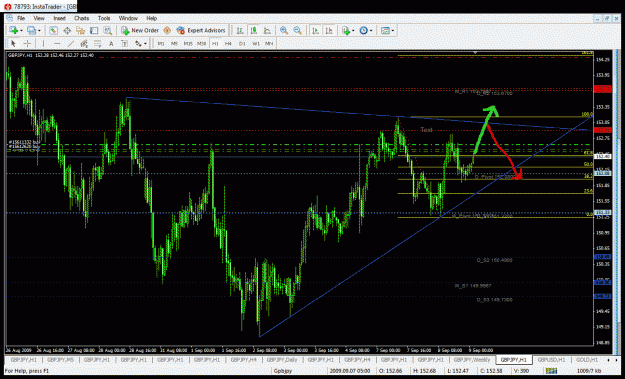Select the Text tool (A)
Screen dimensions: 625x379
click(111, 43)
